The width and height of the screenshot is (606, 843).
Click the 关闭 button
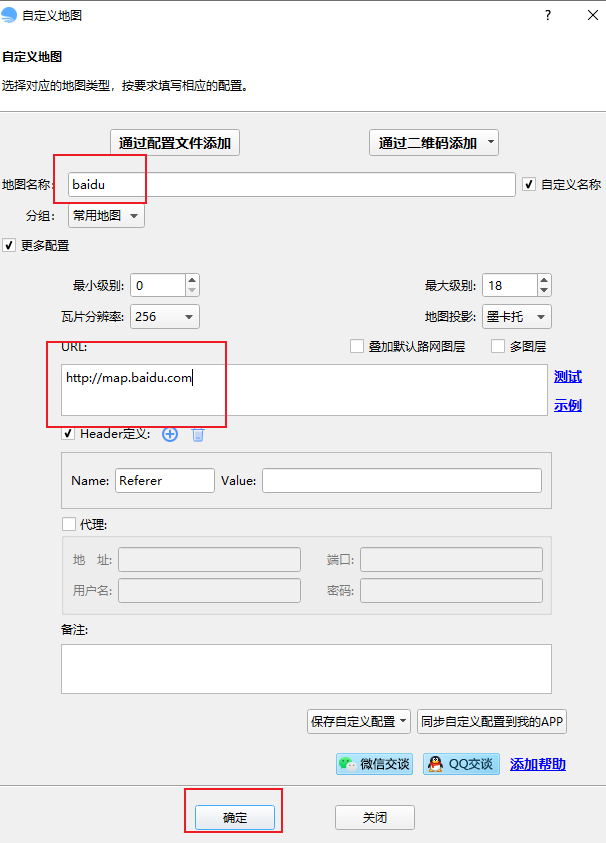tap(375, 818)
